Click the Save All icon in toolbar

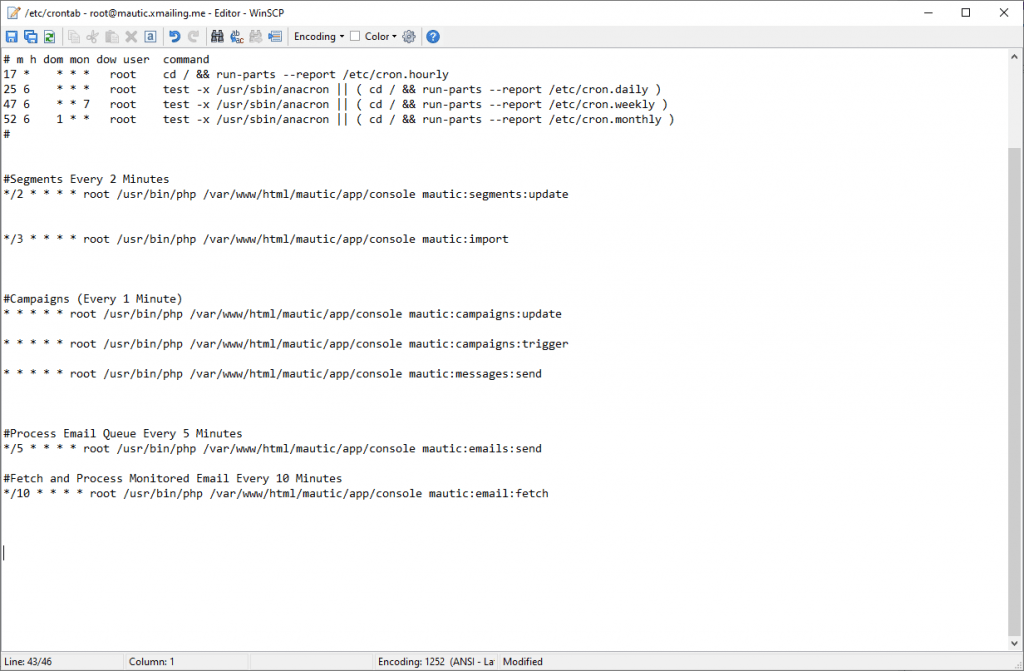coord(31,37)
